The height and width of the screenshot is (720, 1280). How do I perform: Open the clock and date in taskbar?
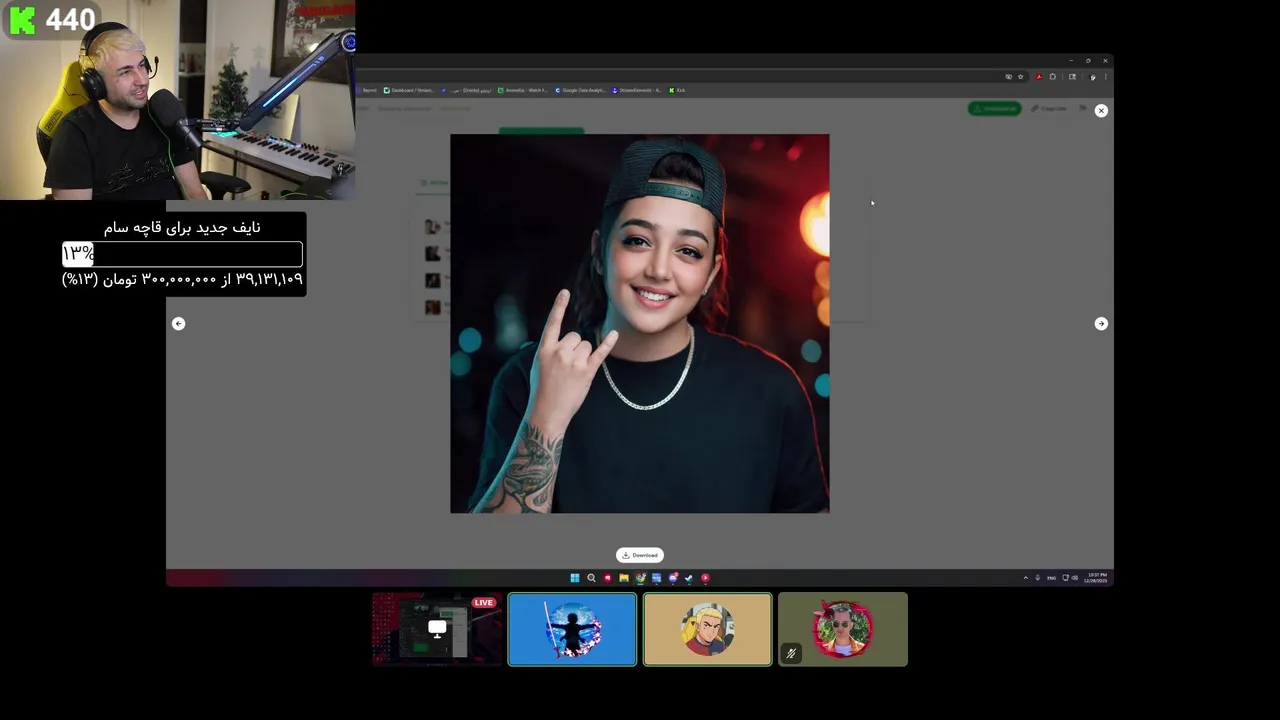click(1097, 578)
